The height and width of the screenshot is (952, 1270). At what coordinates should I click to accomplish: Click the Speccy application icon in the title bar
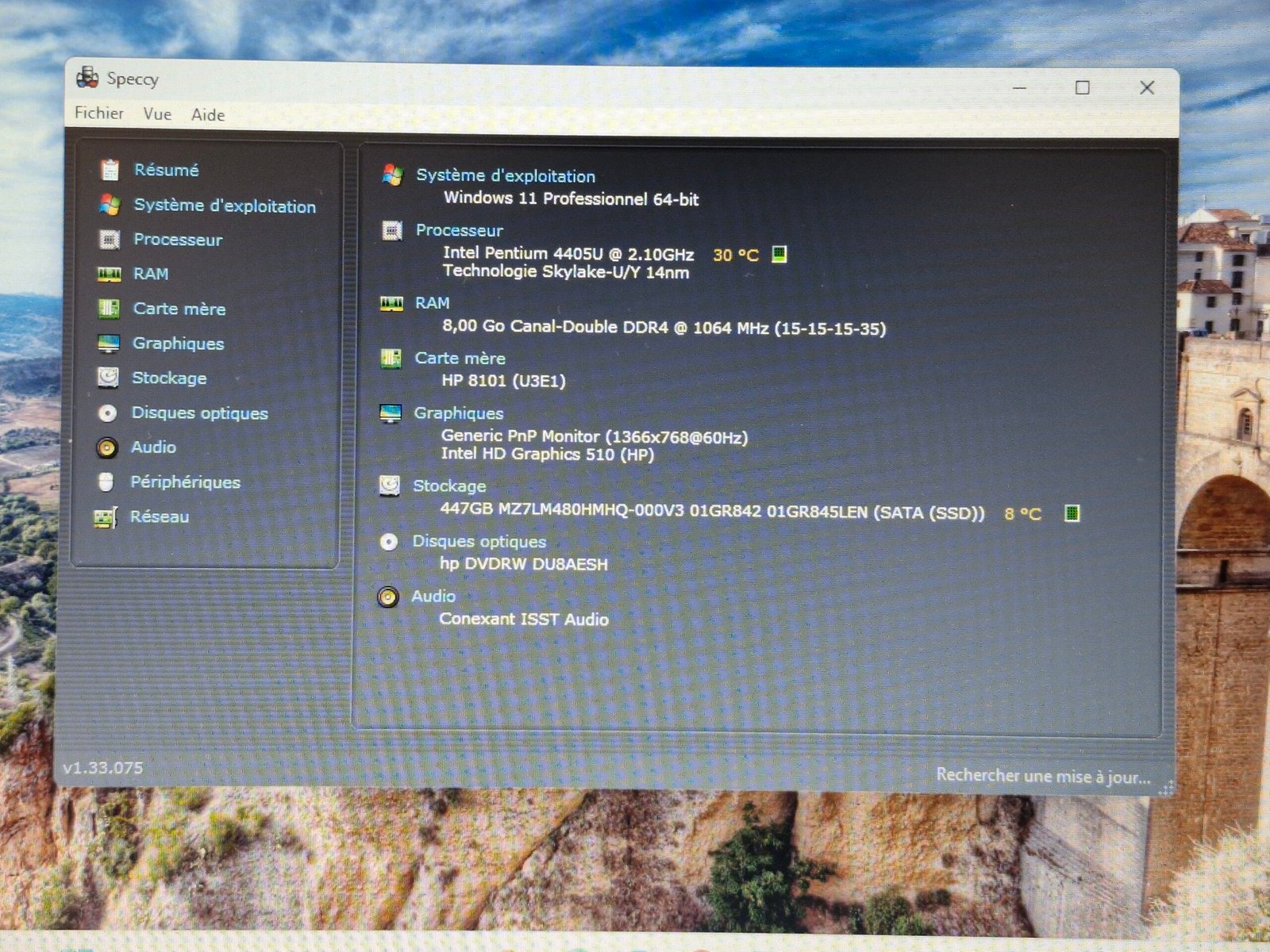click(x=87, y=78)
